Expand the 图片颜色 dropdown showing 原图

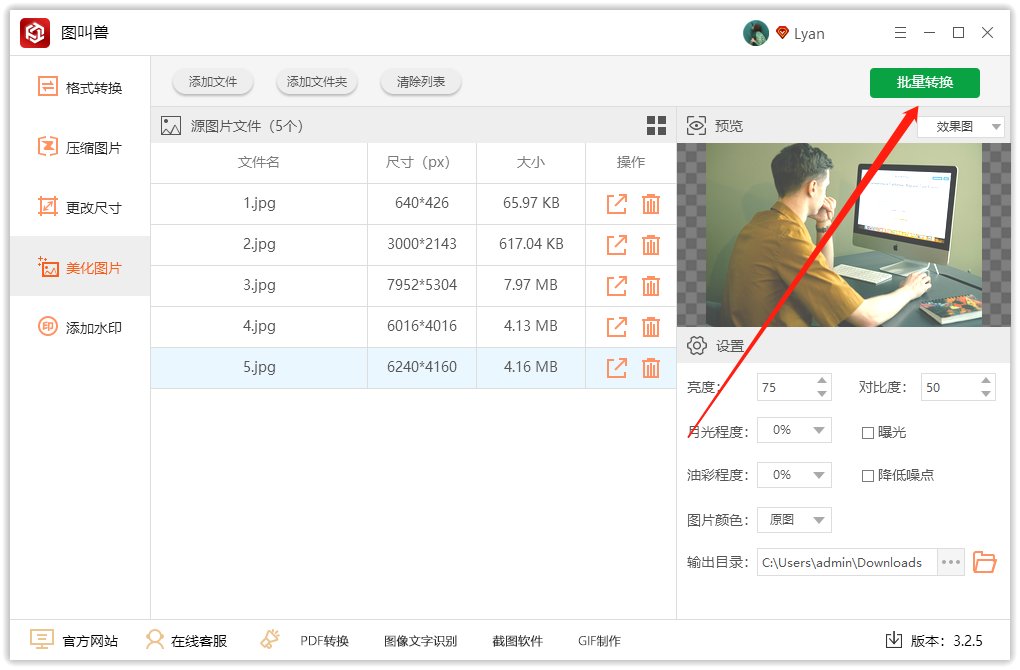(794, 520)
